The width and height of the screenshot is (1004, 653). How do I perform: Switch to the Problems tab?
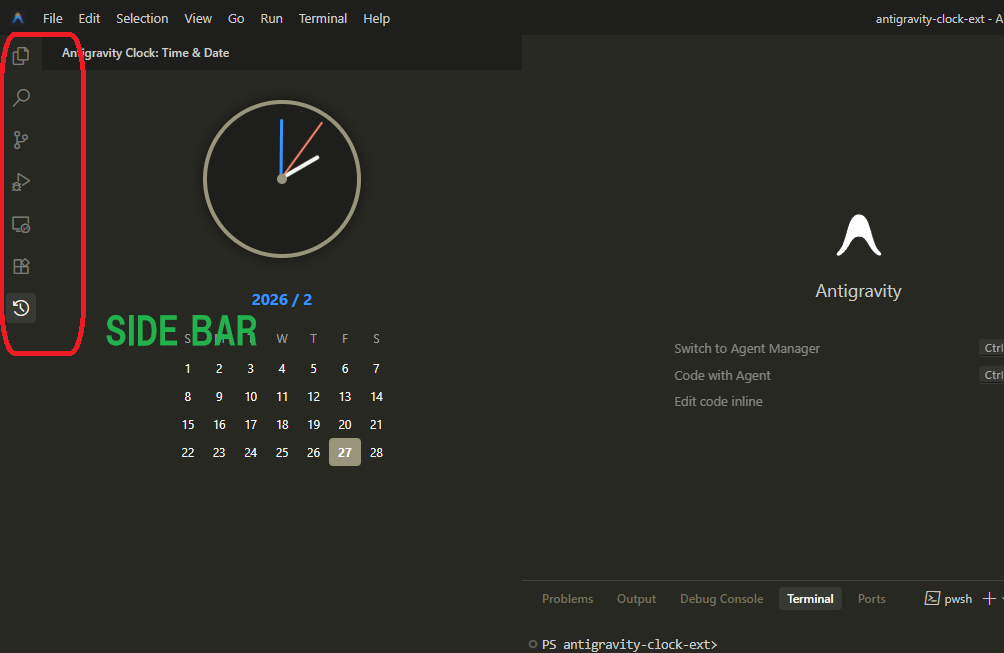(x=567, y=598)
